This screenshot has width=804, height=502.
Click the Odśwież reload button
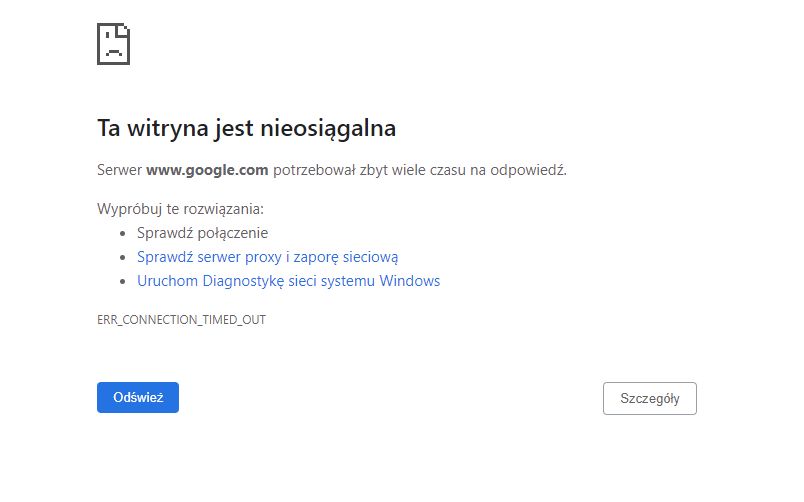point(138,397)
